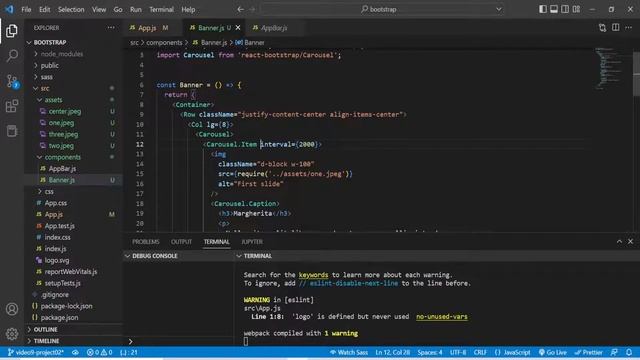The image size is (640, 360).
Task: Toggle the bottom panel layout icon
Action: 554,9
